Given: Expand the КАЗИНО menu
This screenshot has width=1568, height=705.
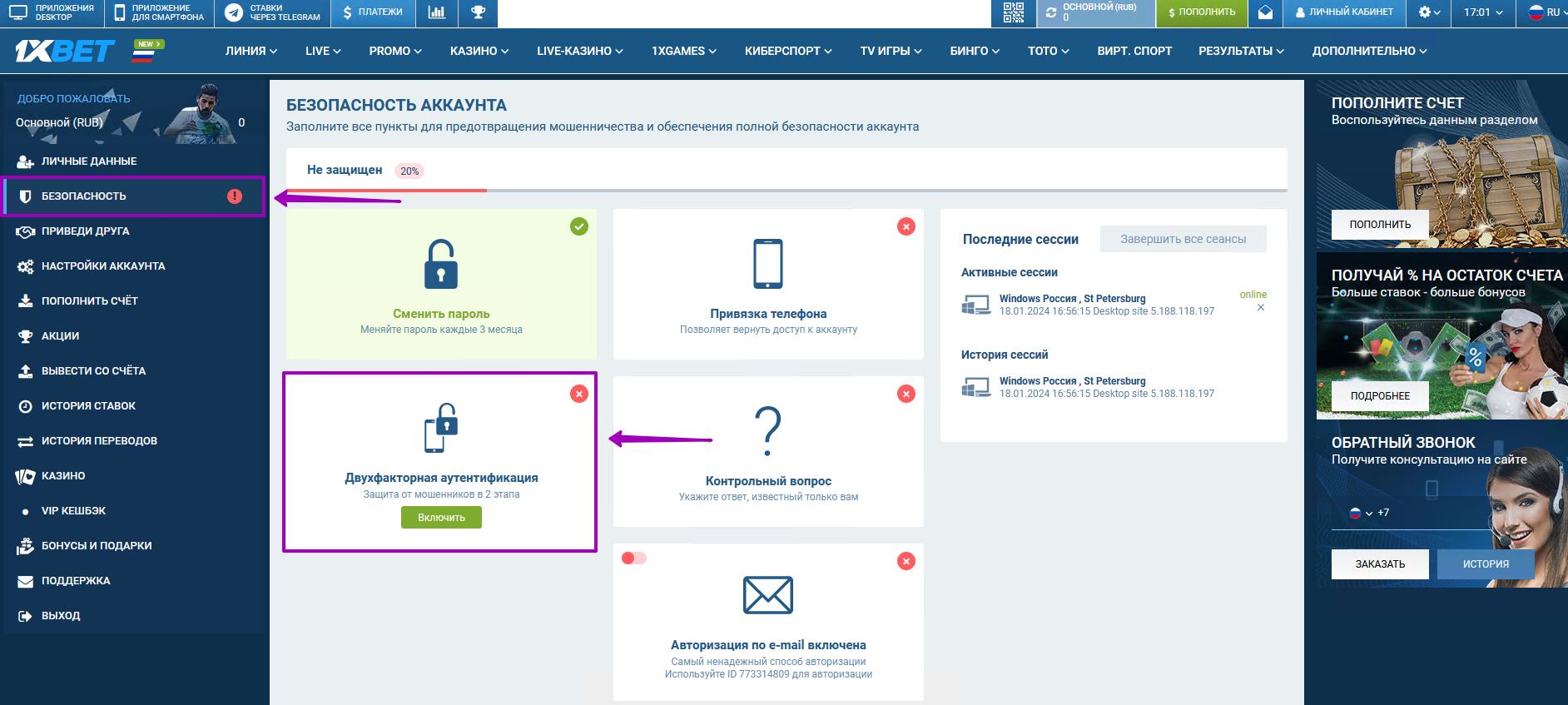Looking at the screenshot, I should [479, 52].
